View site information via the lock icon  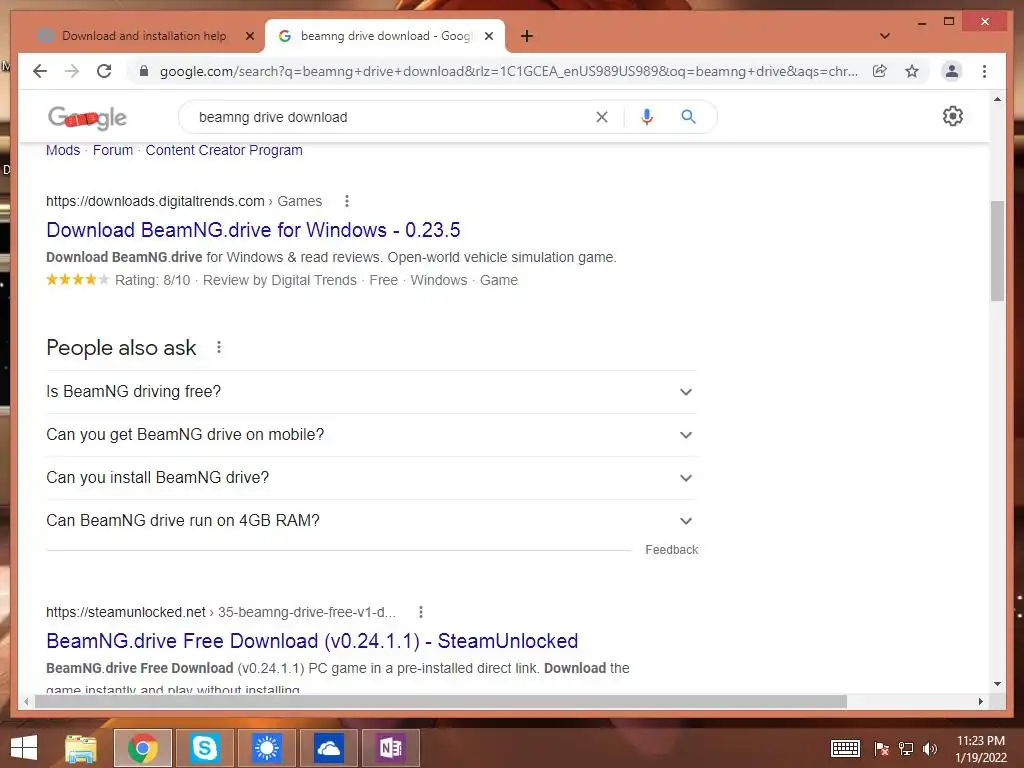click(x=144, y=71)
